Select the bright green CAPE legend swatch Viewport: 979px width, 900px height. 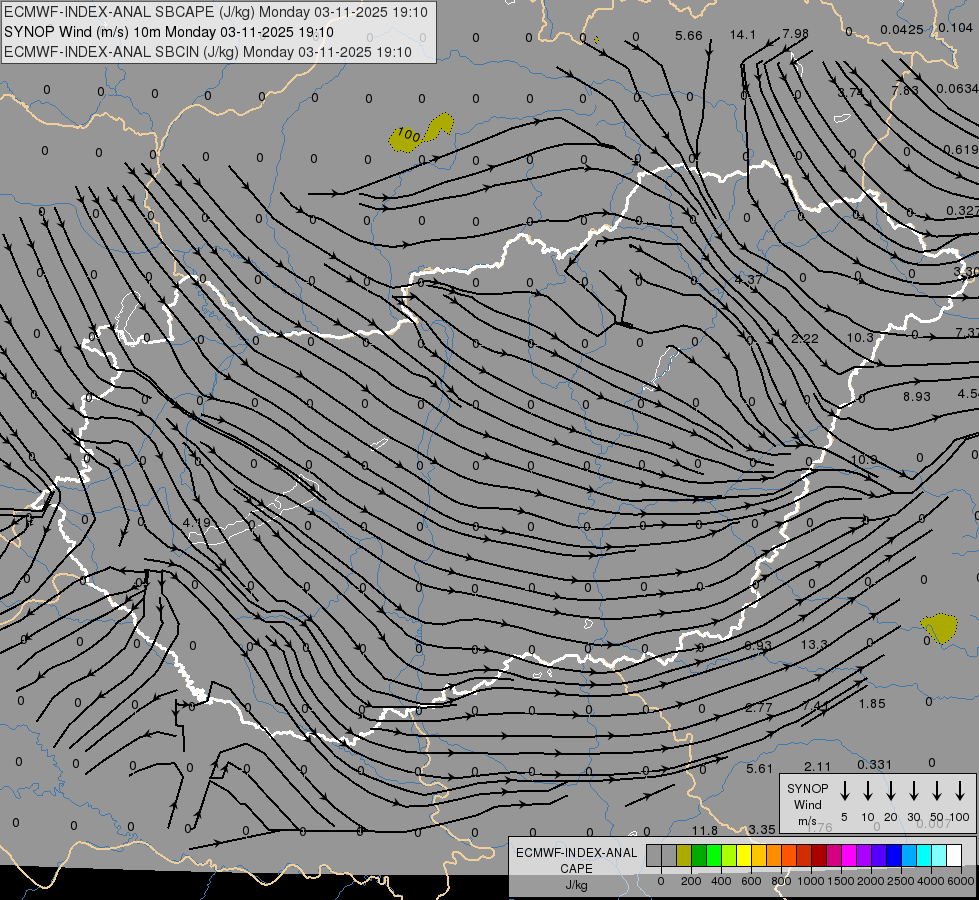click(714, 856)
